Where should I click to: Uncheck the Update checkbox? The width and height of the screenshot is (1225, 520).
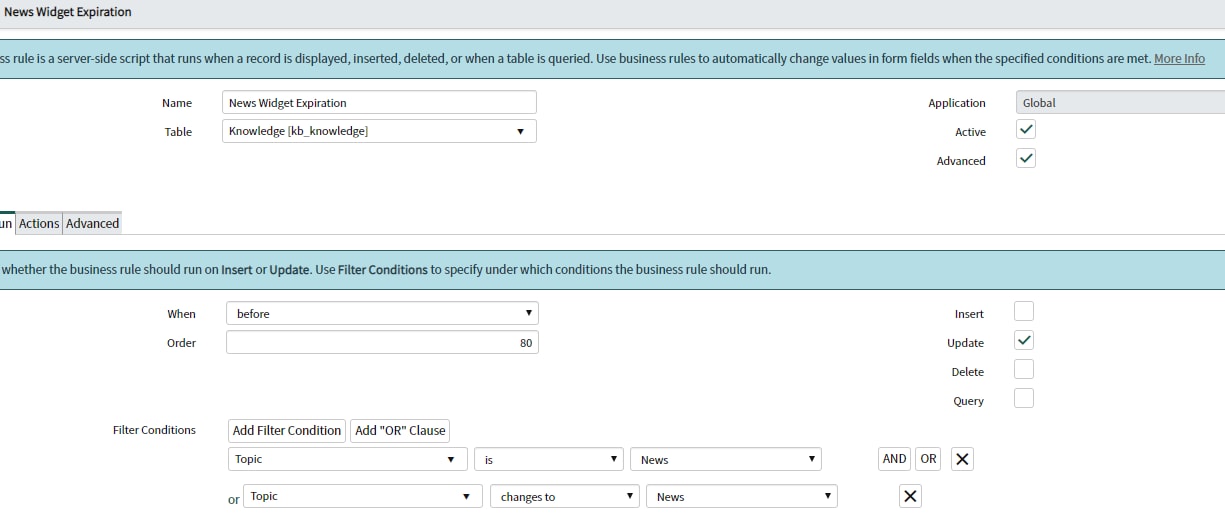[1024, 341]
